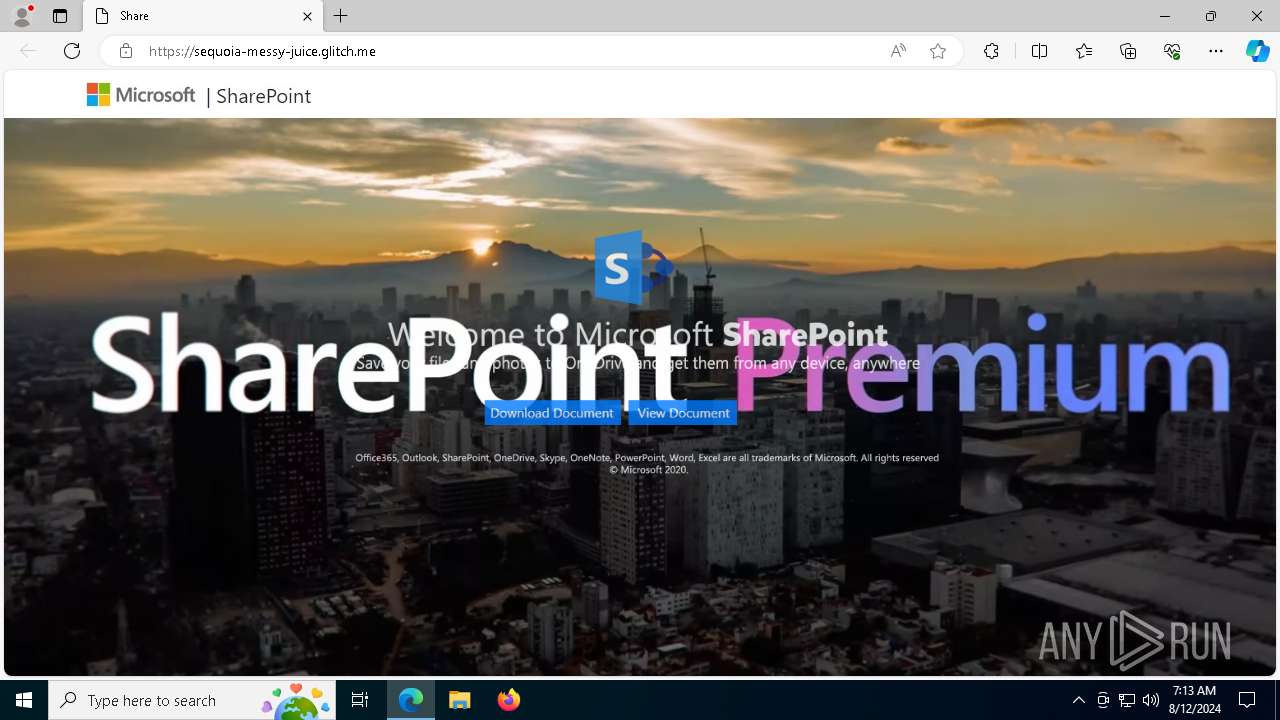Click the Microsoft logo in header
Image resolution: width=1280 pixels, height=720 pixels.
click(x=141, y=95)
